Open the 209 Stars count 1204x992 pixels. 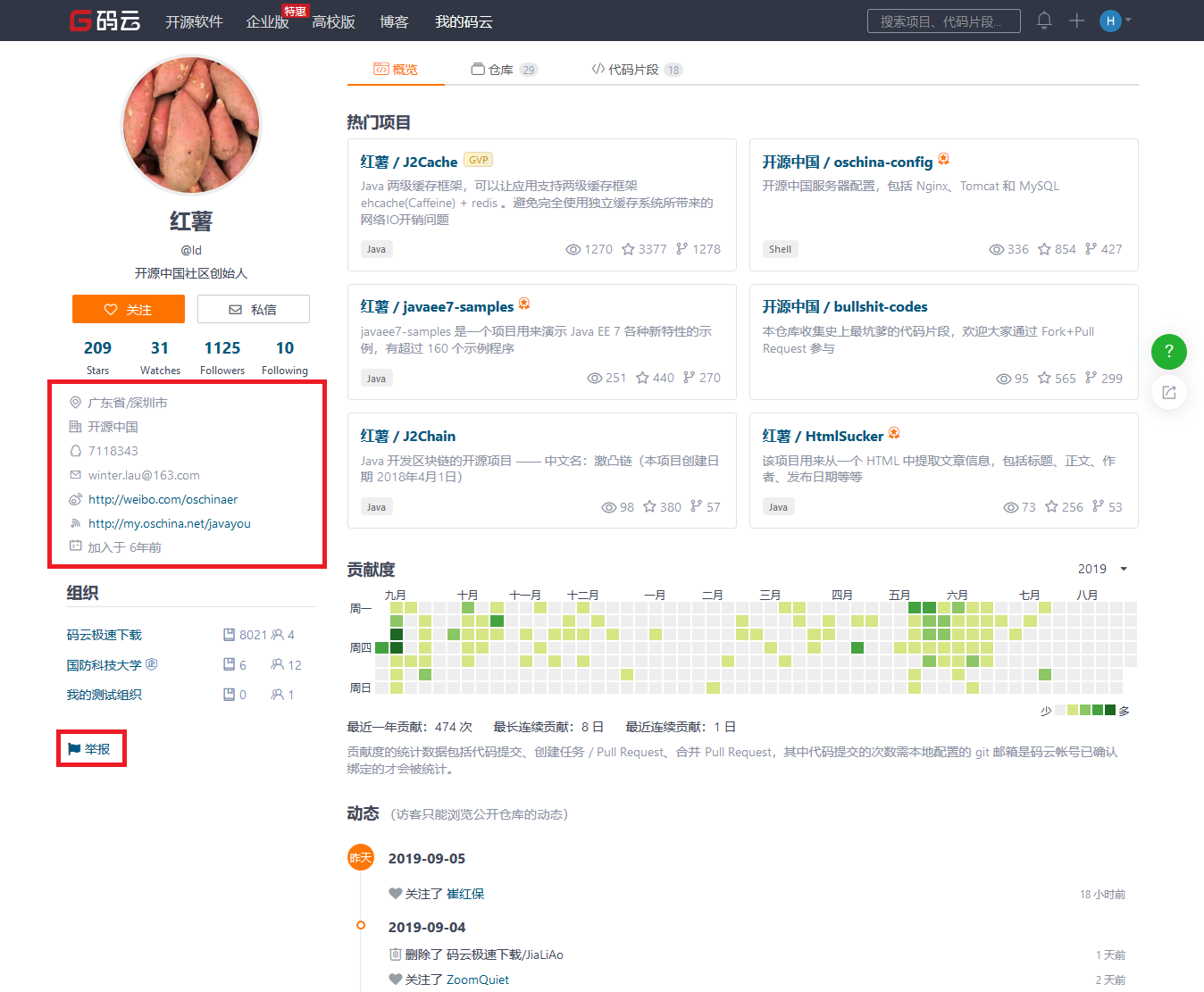[97, 357]
